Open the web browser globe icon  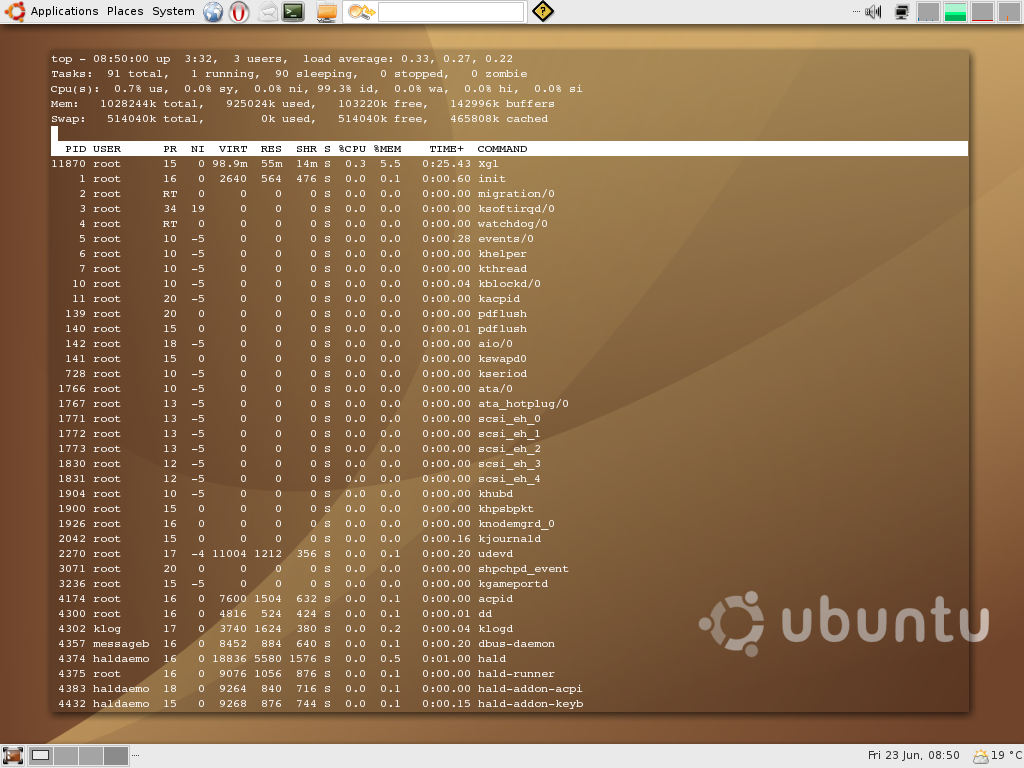click(x=213, y=11)
